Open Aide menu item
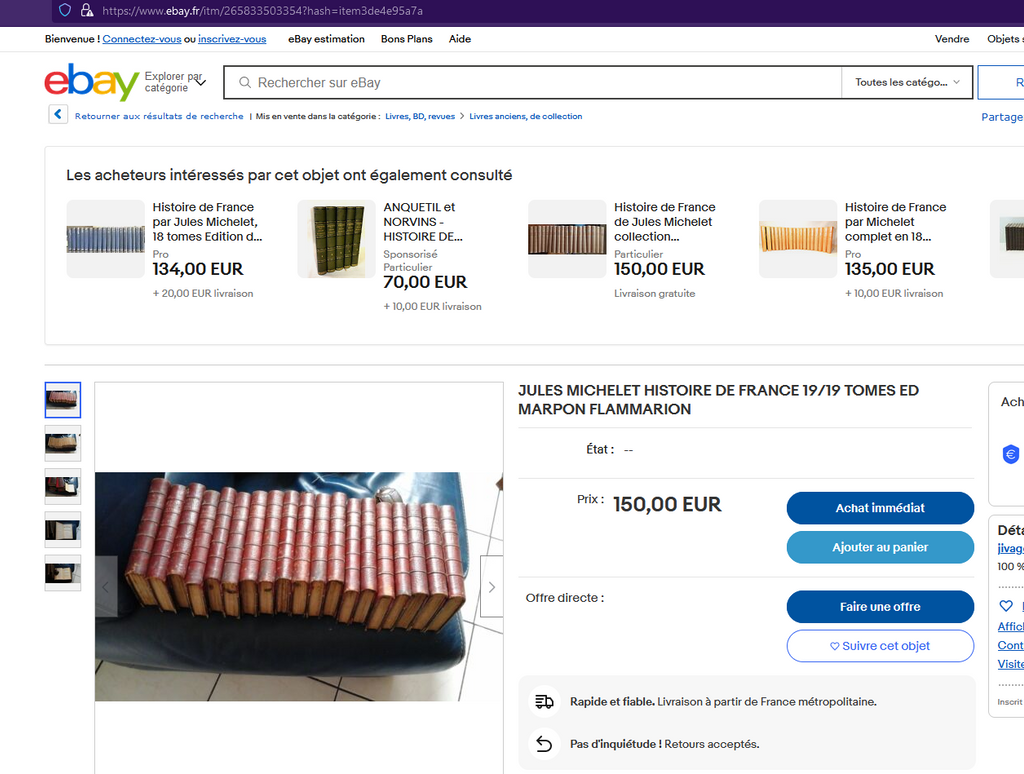 point(460,39)
